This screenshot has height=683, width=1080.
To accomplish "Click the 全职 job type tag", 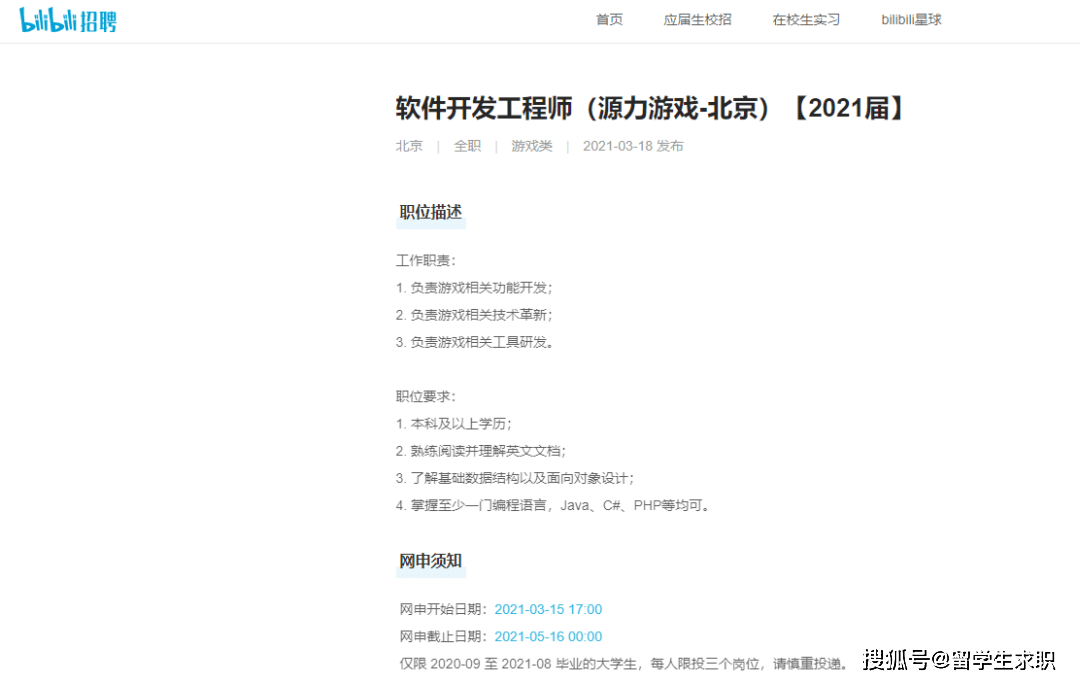I will (x=467, y=146).
